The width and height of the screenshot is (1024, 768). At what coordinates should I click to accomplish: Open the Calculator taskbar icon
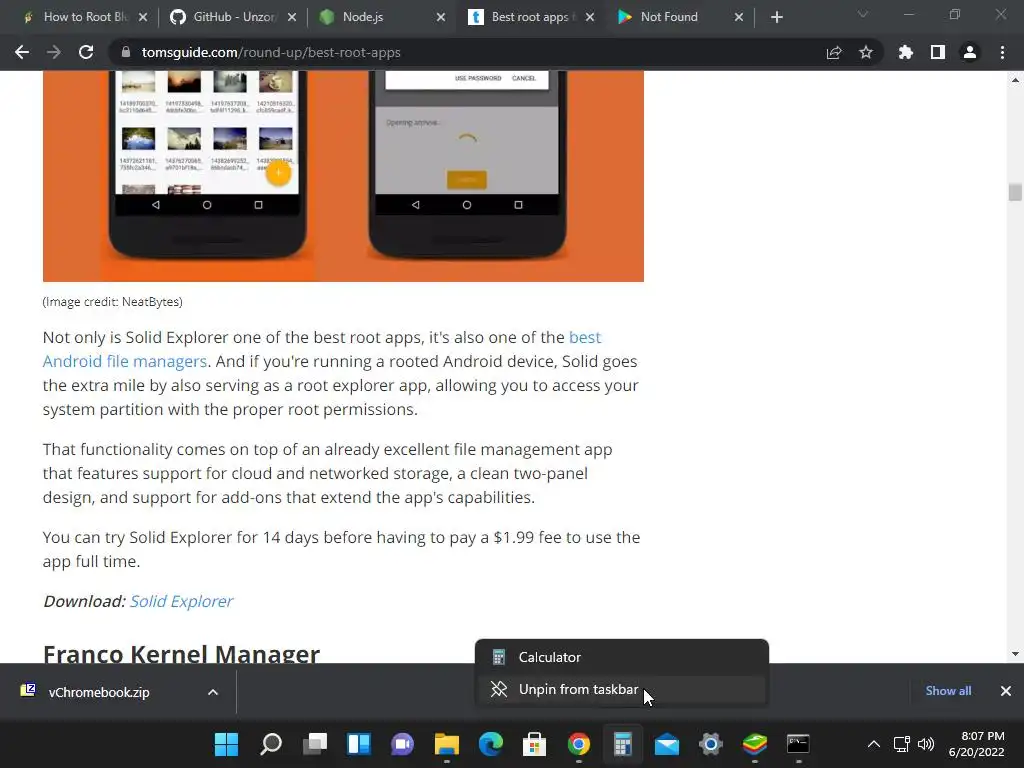pyautogui.click(x=622, y=744)
